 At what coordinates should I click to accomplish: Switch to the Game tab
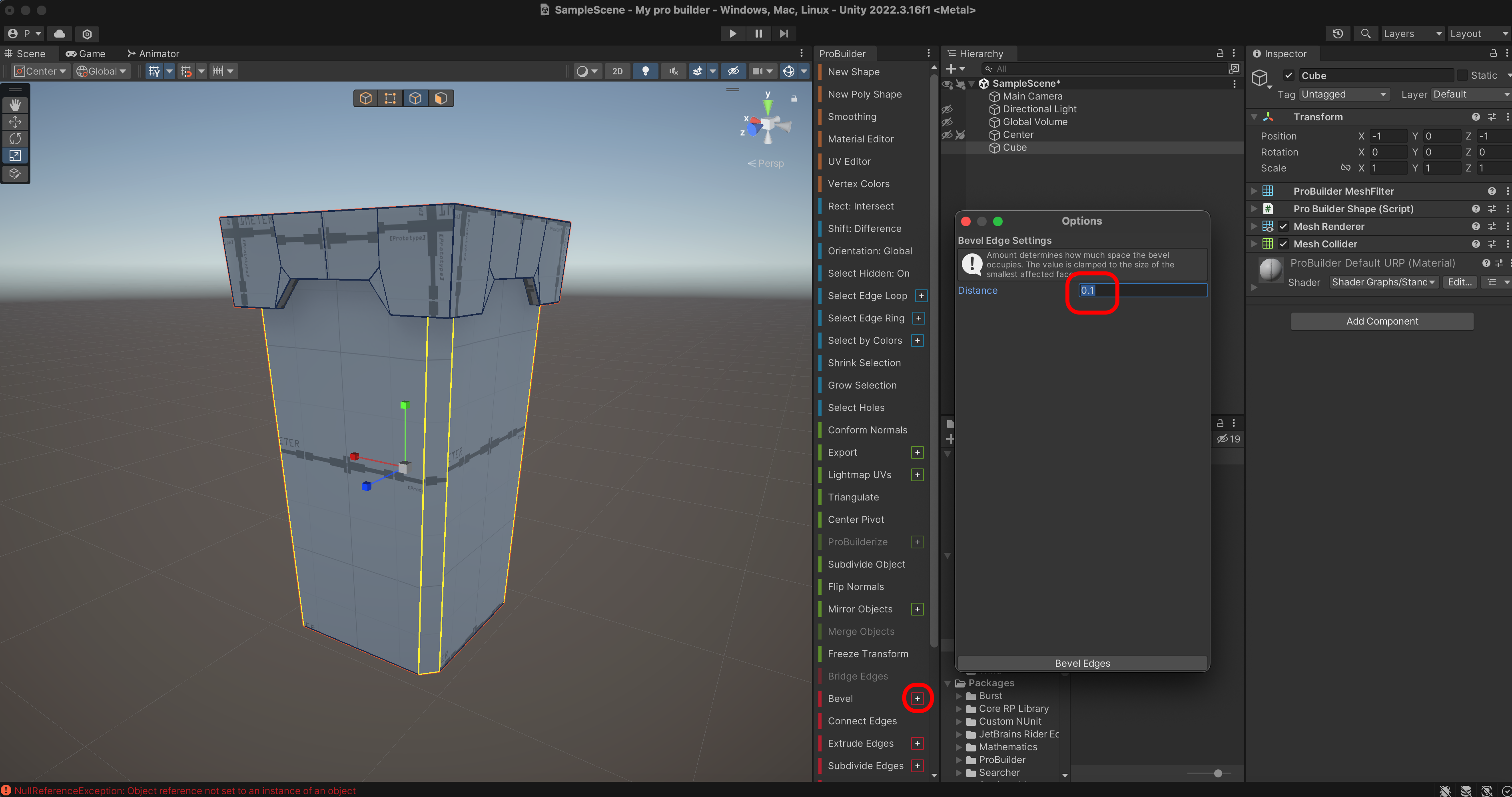(86, 54)
